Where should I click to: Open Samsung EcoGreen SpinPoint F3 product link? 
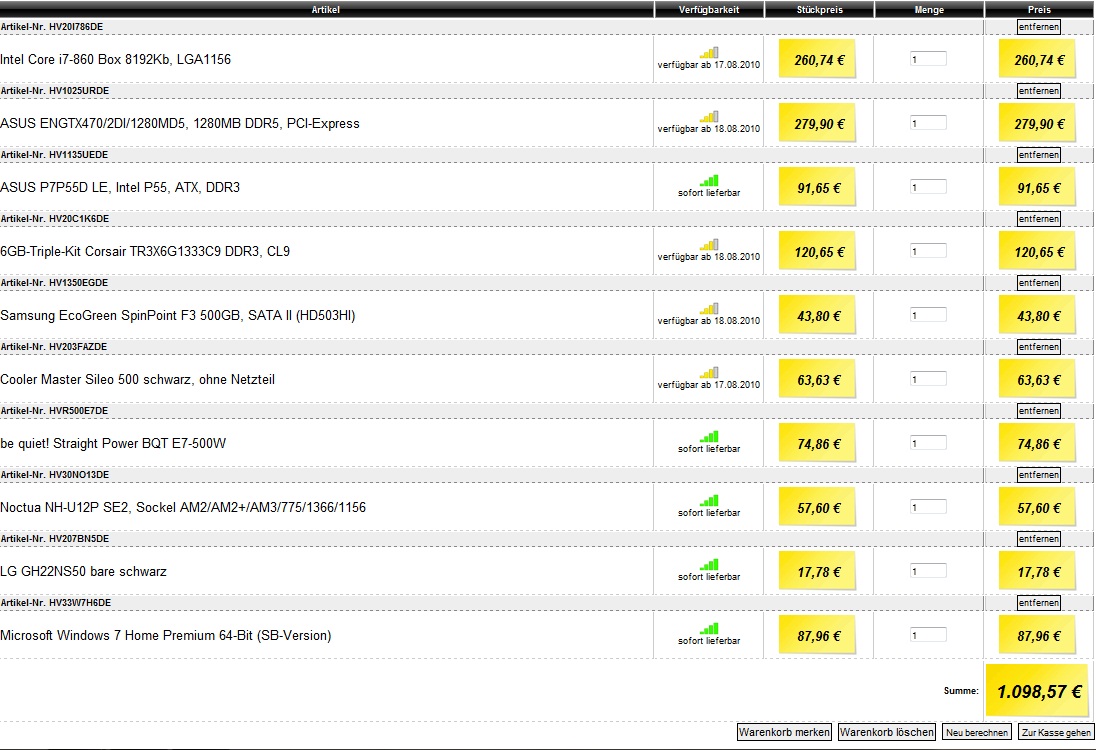click(178, 315)
